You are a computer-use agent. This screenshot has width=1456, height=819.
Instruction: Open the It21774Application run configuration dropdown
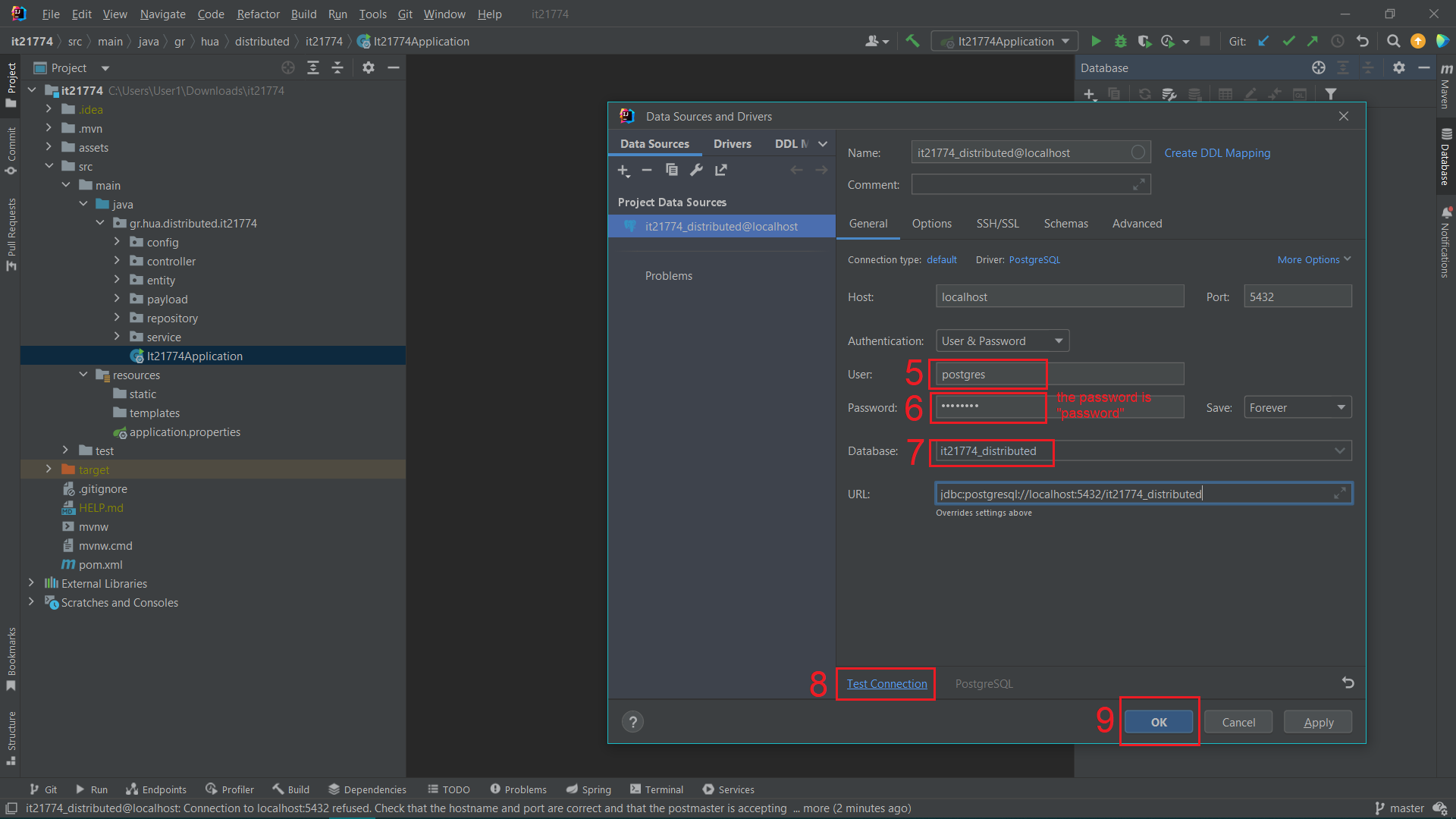tap(1005, 41)
